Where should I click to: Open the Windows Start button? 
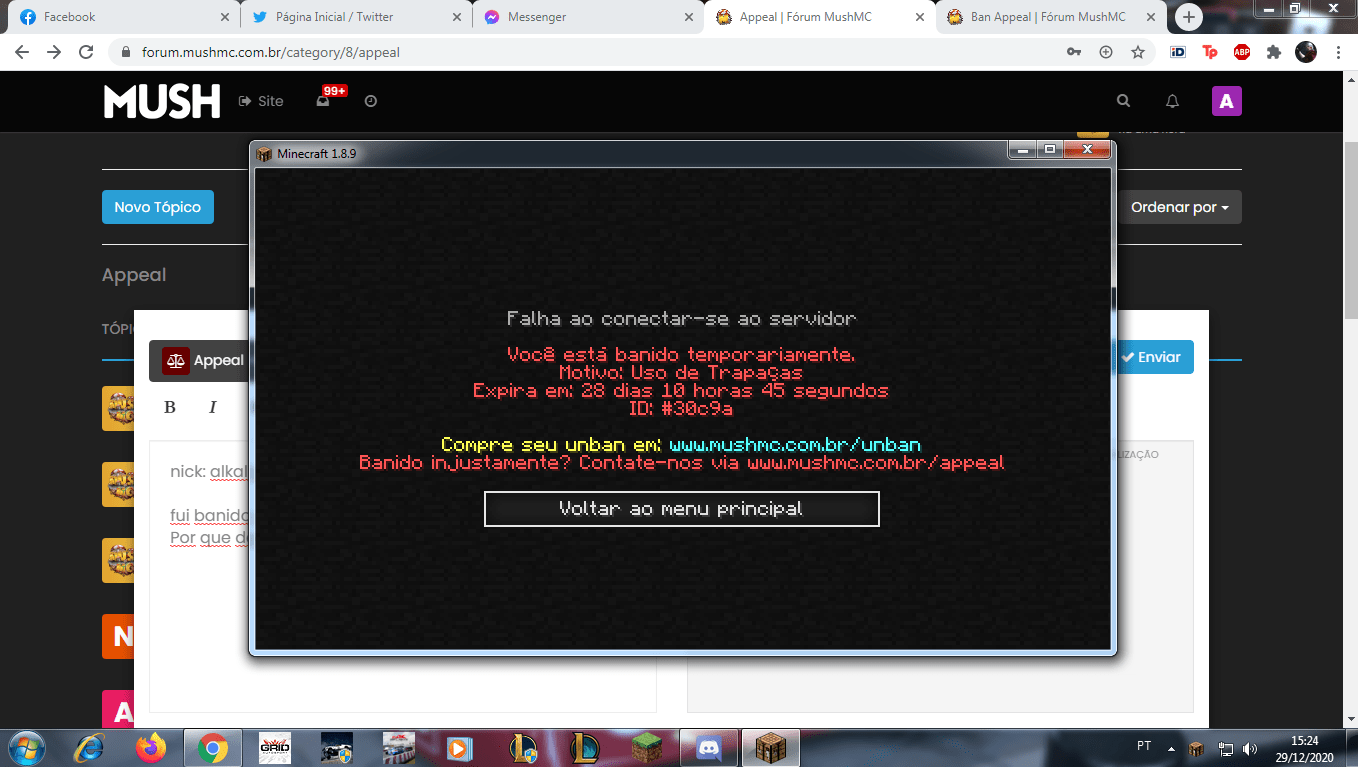tap(25, 748)
